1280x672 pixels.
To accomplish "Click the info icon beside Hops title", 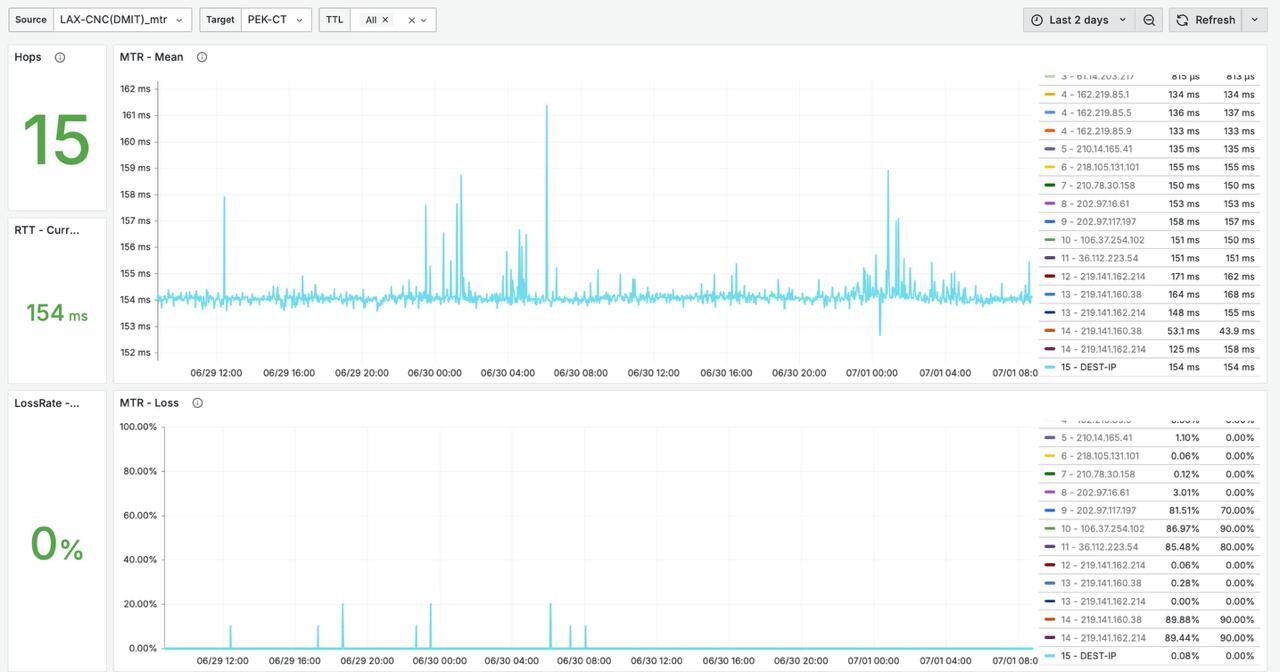I will coord(60,57).
